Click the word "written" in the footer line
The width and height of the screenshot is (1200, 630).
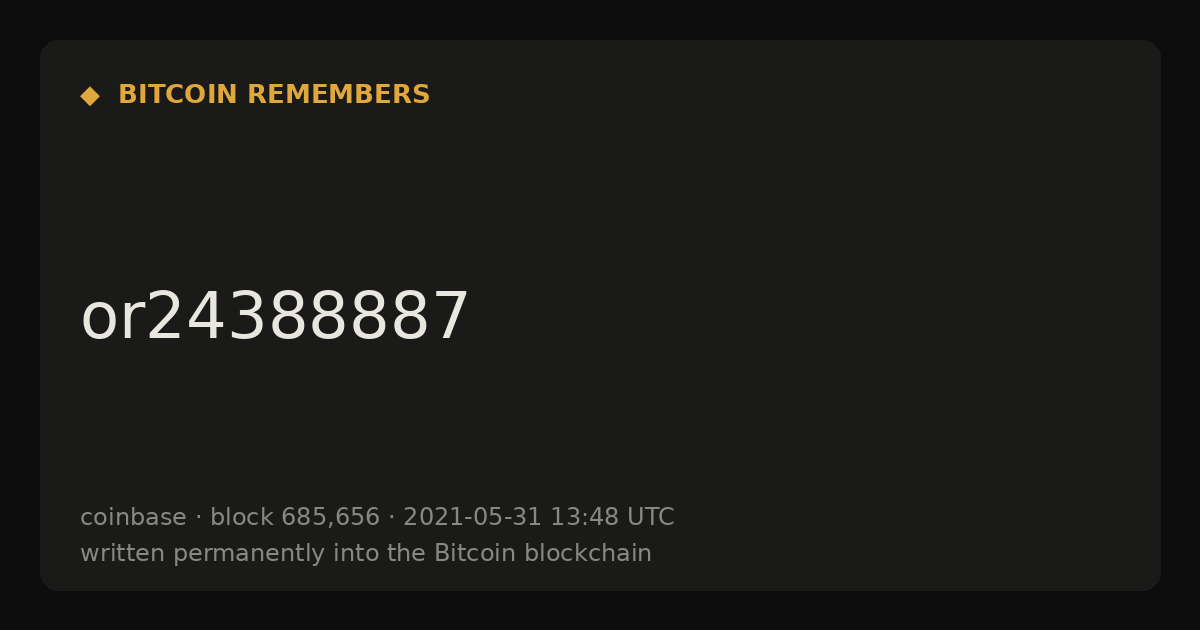(122, 553)
